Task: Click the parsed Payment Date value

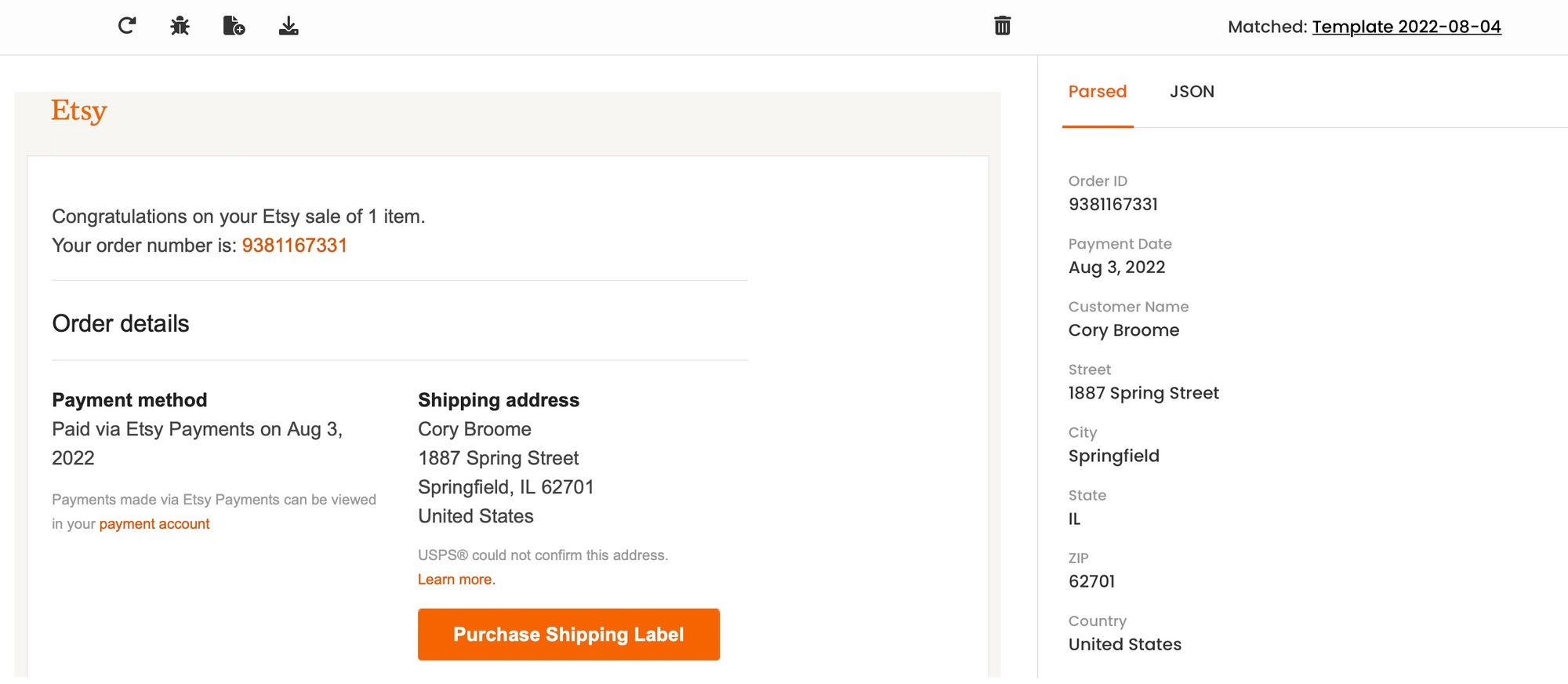Action: click(1116, 267)
